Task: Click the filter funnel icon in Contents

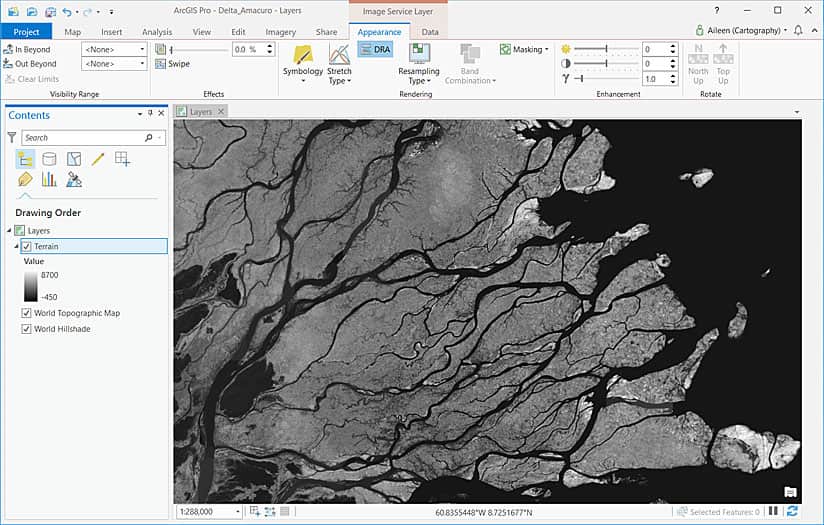Action: tap(12, 137)
